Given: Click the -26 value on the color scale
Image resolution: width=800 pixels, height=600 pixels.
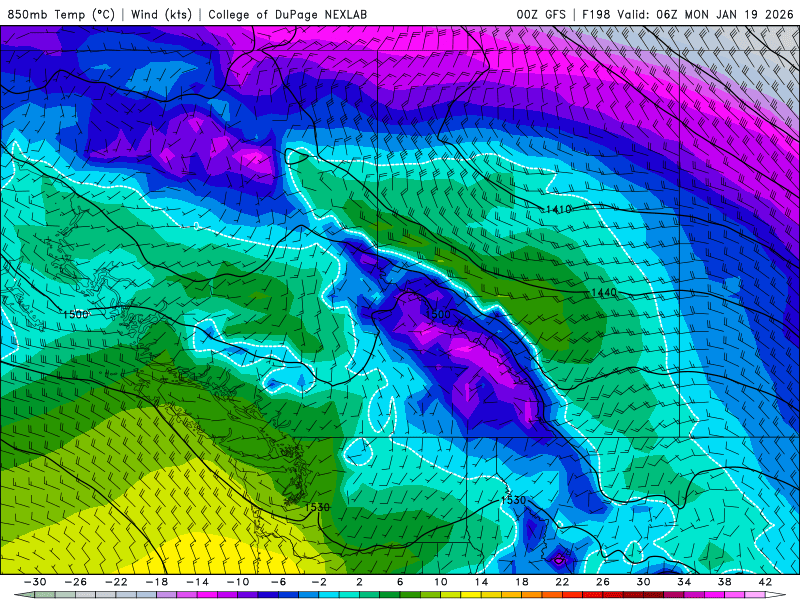Looking at the screenshot, I should pos(76,582).
